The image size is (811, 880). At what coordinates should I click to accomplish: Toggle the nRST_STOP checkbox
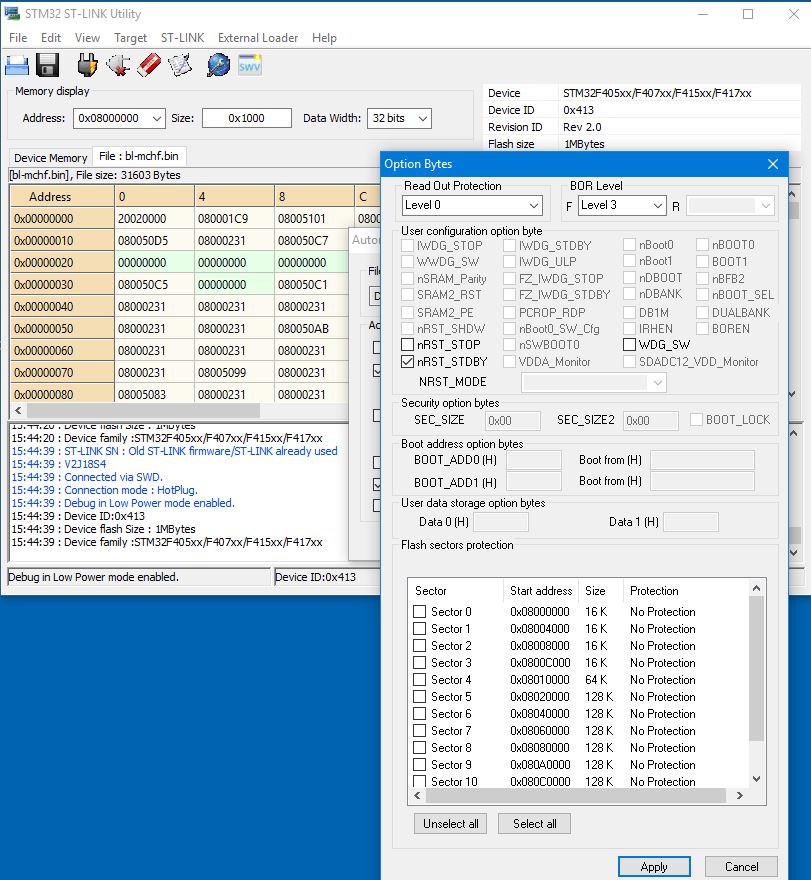coord(407,345)
